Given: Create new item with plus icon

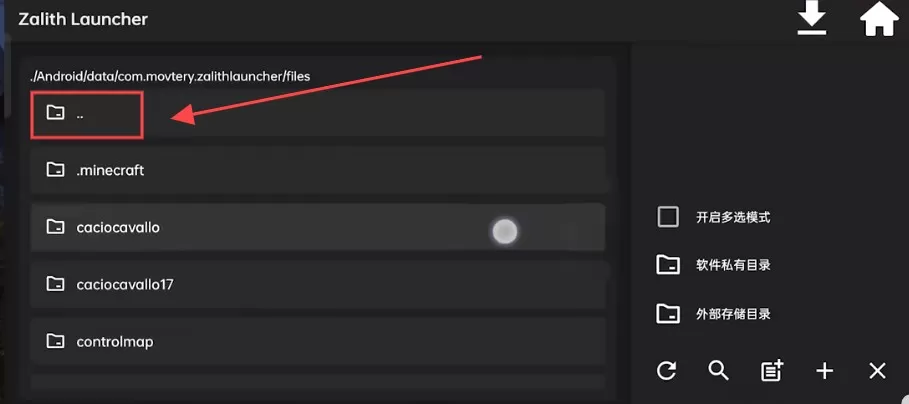Looking at the screenshot, I should click(x=824, y=370).
